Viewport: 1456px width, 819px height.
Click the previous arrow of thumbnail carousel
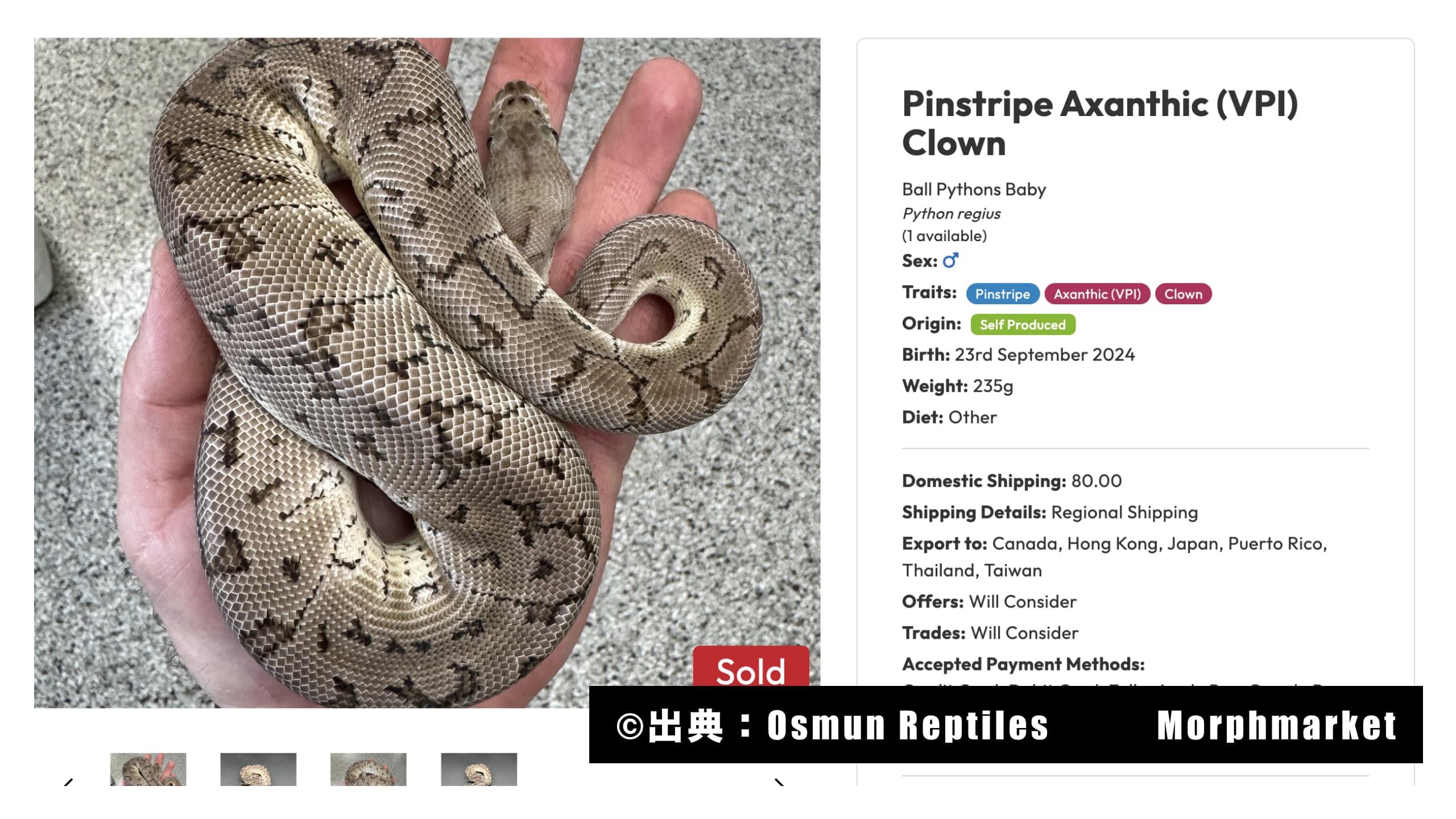(x=68, y=781)
